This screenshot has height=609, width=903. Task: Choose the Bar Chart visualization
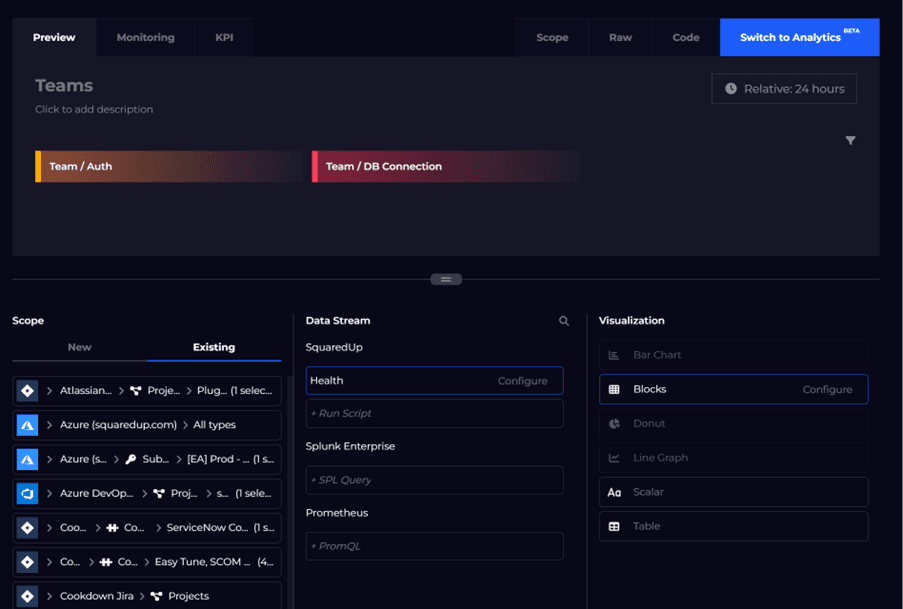coord(733,355)
